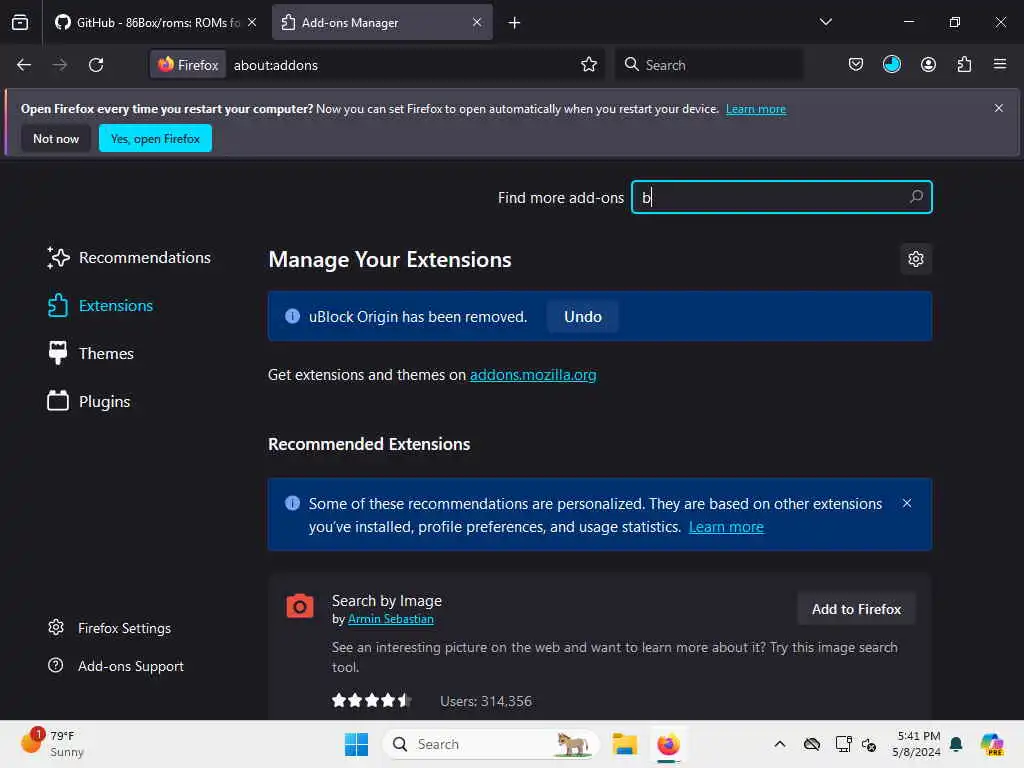The width and height of the screenshot is (1024, 768).
Task: Open Firefox Settings from sidebar
Action: [110, 628]
